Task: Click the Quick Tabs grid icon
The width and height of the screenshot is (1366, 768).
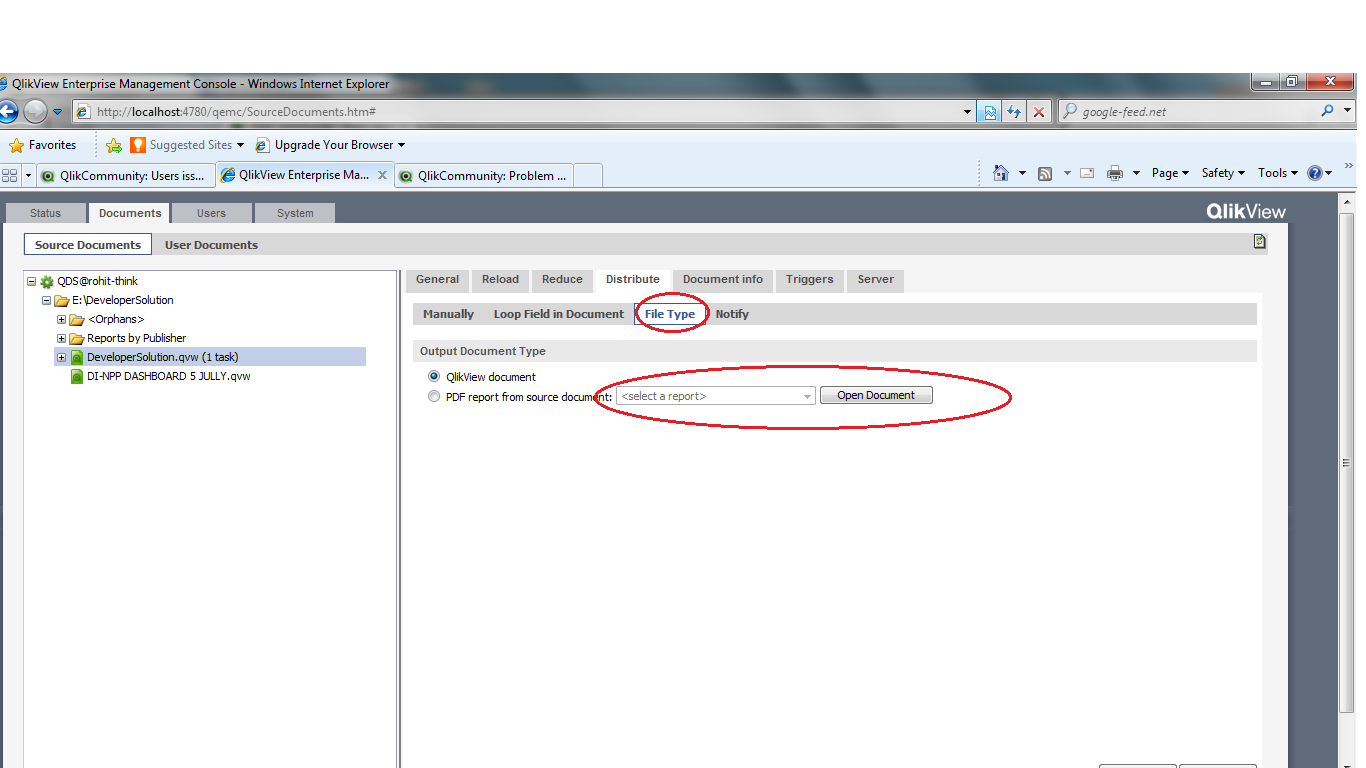Action: [10, 175]
